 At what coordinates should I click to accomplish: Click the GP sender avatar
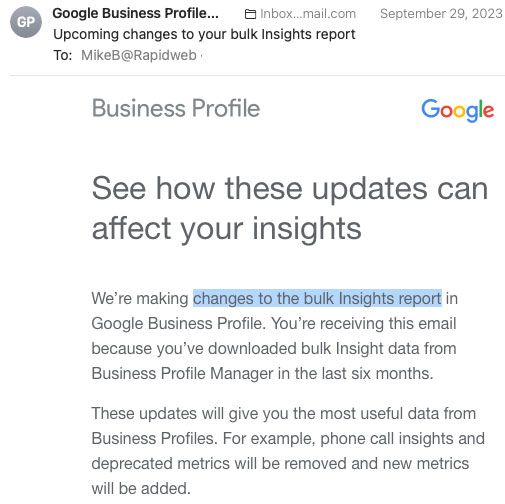26,22
